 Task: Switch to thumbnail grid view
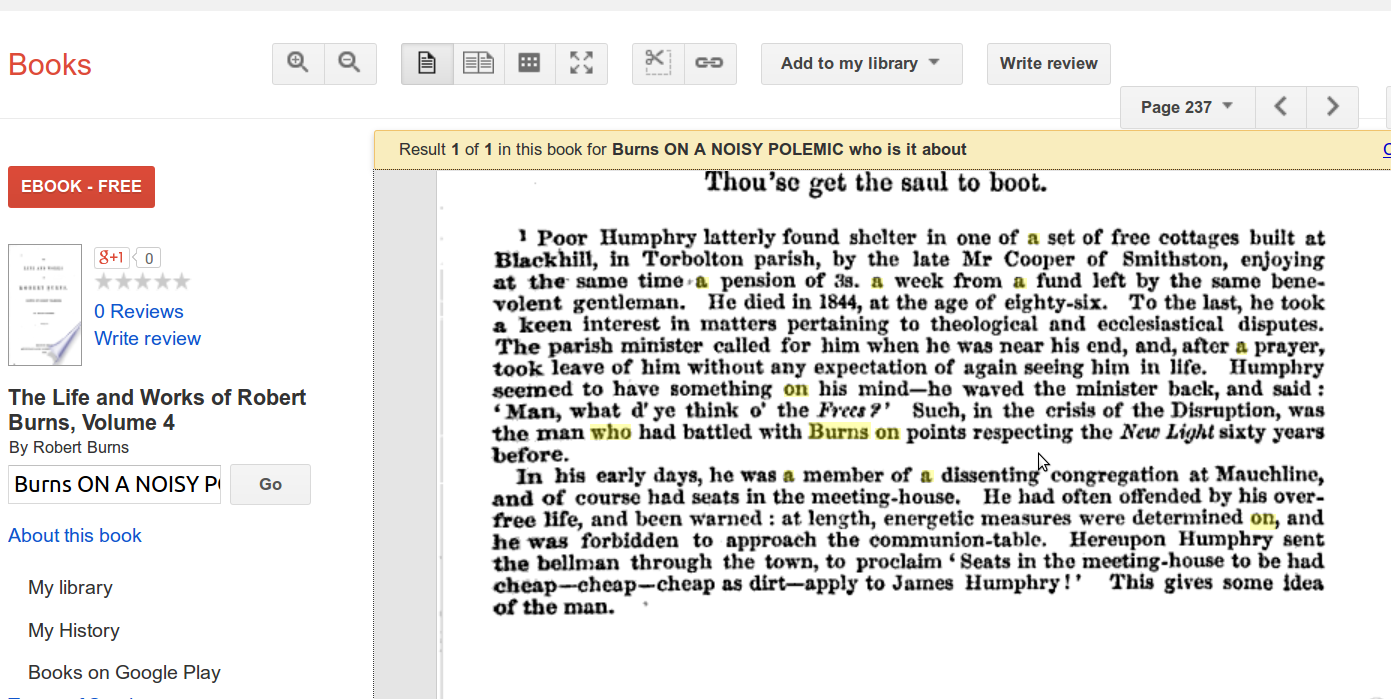[x=530, y=63]
